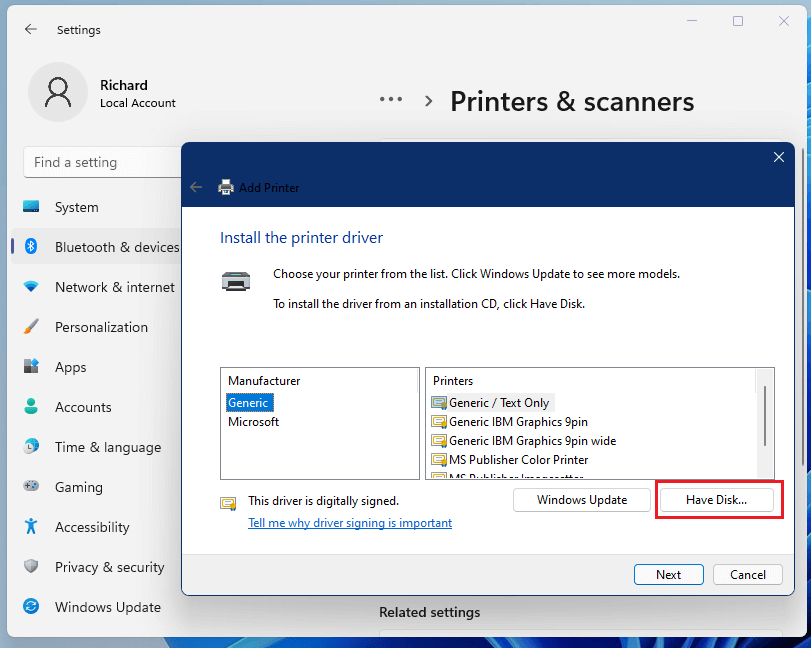This screenshot has height=648, width=811.
Task: Click Richard's account avatar
Action: point(57,91)
